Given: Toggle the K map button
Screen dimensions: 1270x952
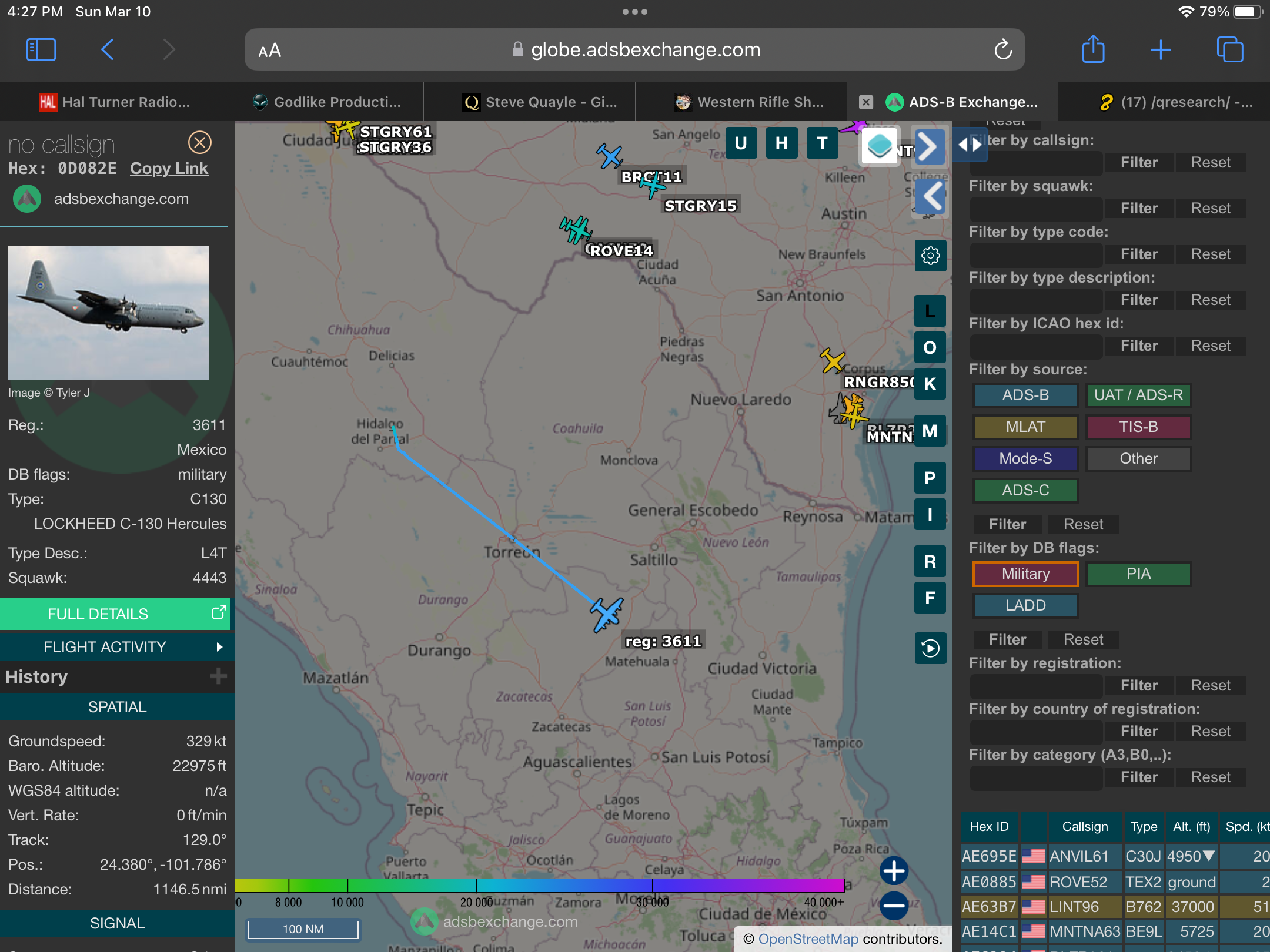Looking at the screenshot, I should point(930,384).
